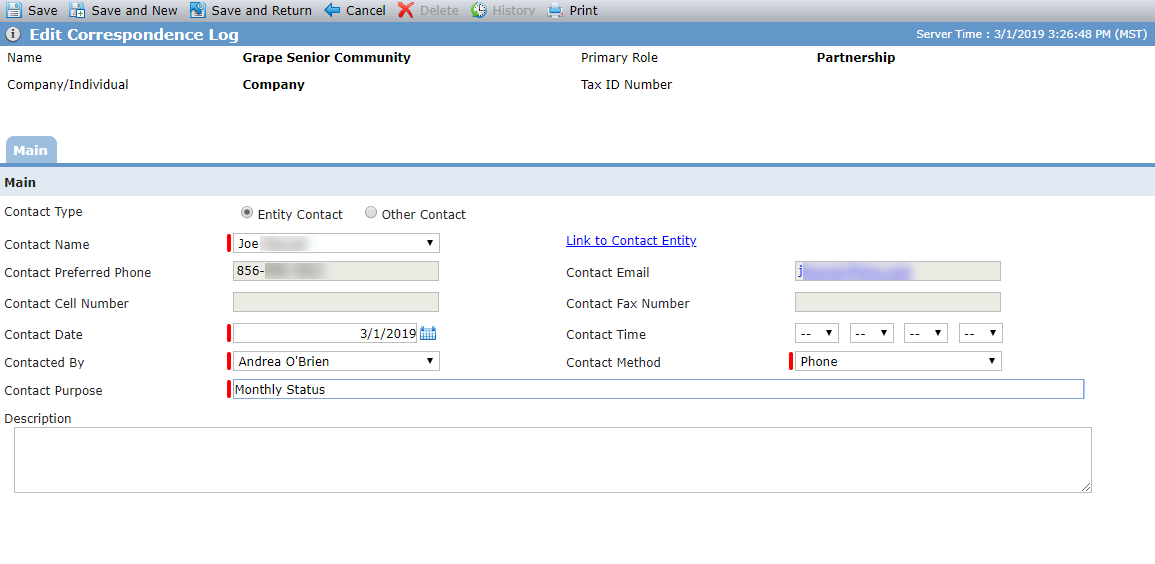Click the History clock icon

(479, 10)
